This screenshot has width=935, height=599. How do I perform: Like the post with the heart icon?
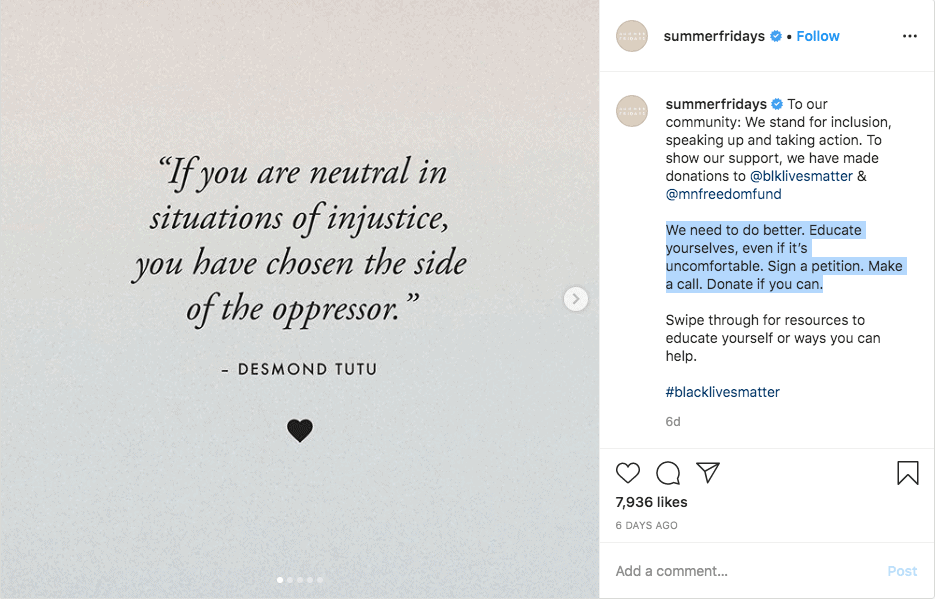(x=627, y=473)
